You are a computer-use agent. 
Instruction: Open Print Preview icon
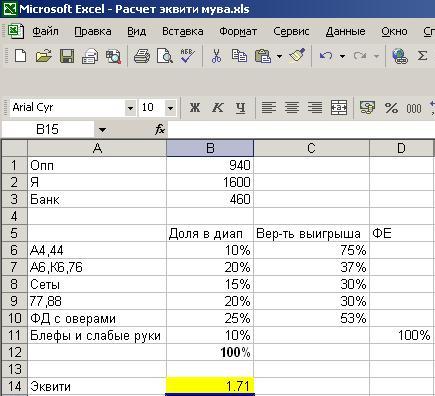pos(165,56)
